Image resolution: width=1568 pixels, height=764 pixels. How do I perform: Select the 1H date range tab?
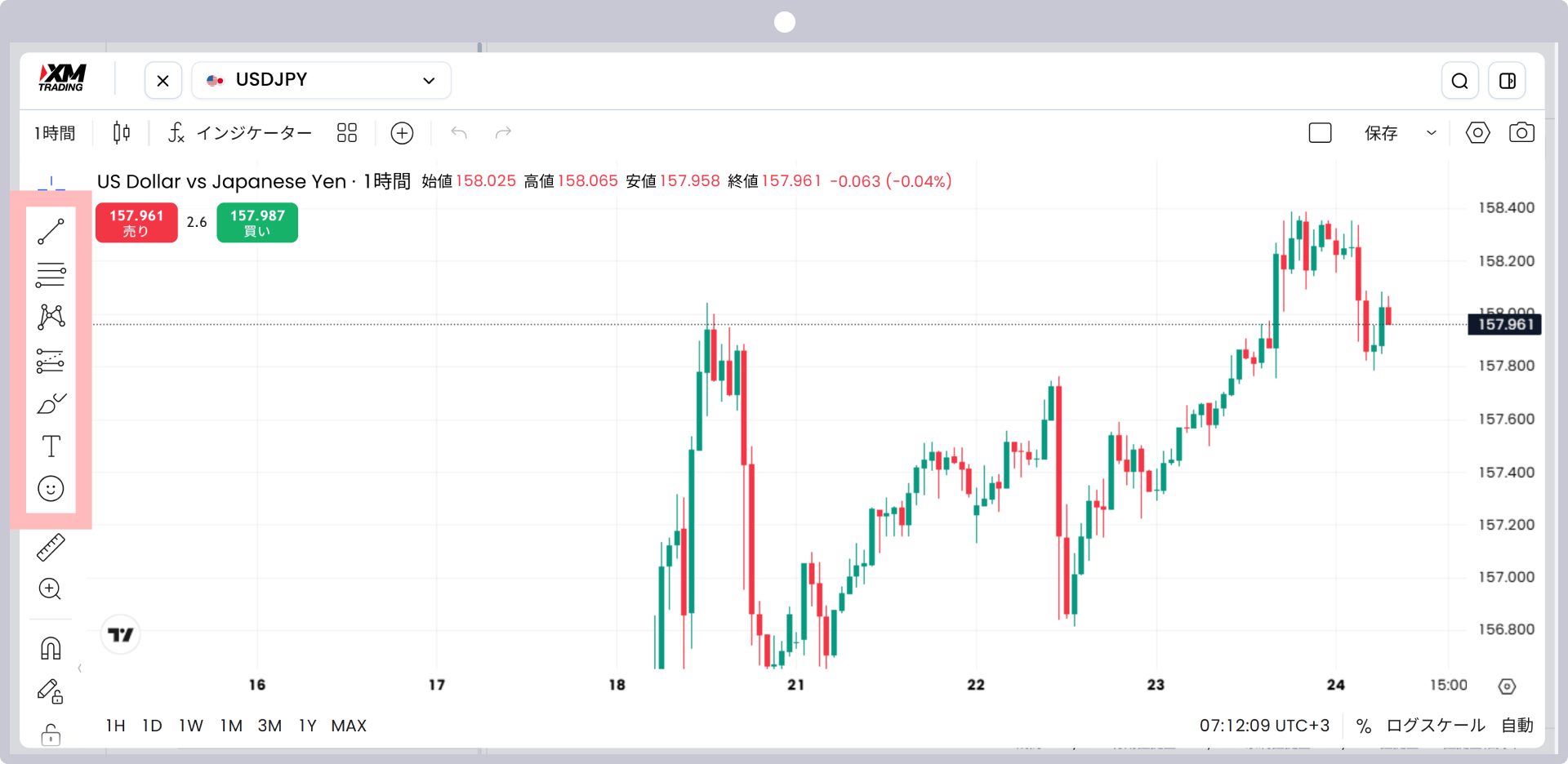(115, 726)
